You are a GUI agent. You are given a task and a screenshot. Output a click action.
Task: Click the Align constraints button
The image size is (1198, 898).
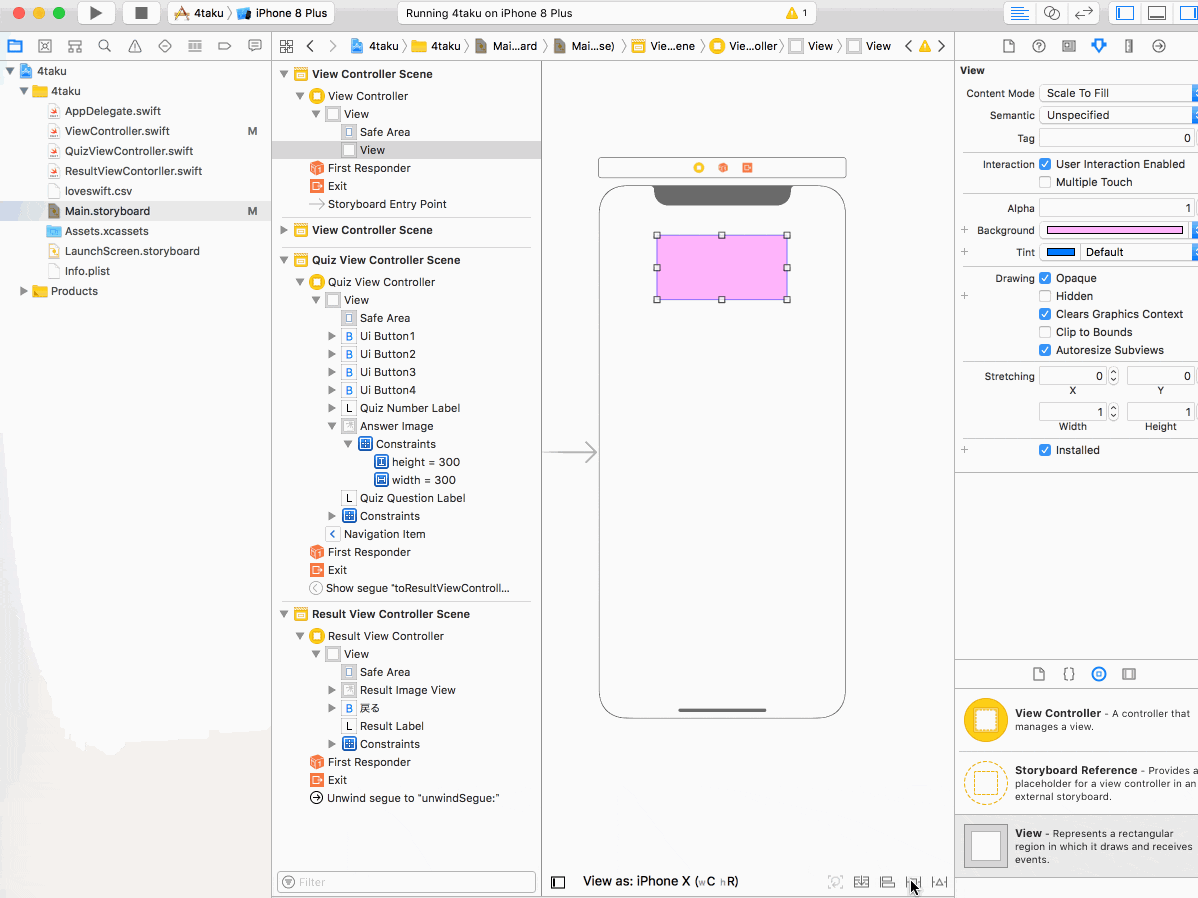[x=887, y=882]
